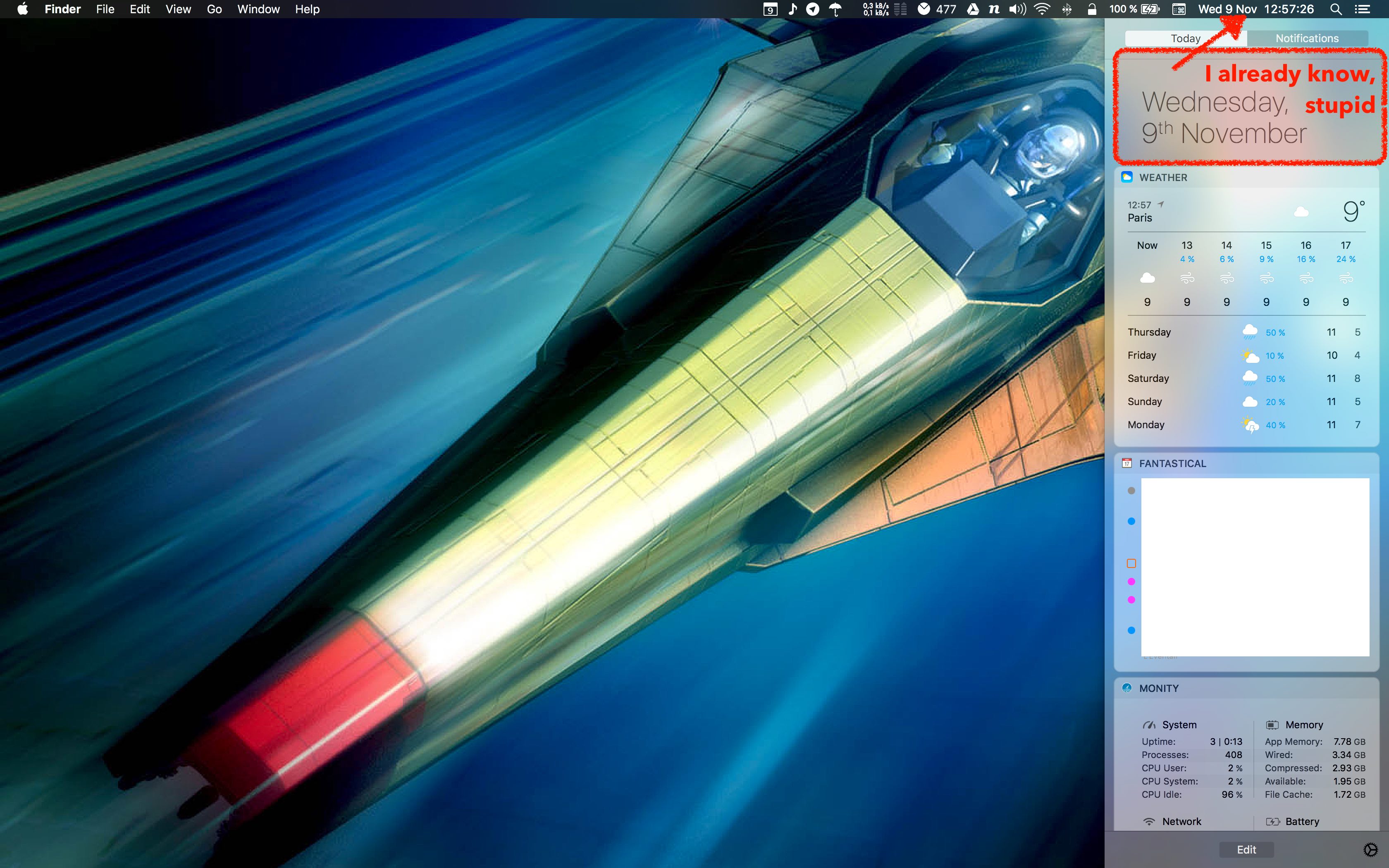This screenshot has height=868, width=1389.
Task: Switch to the Today tab
Action: [1186, 38]
